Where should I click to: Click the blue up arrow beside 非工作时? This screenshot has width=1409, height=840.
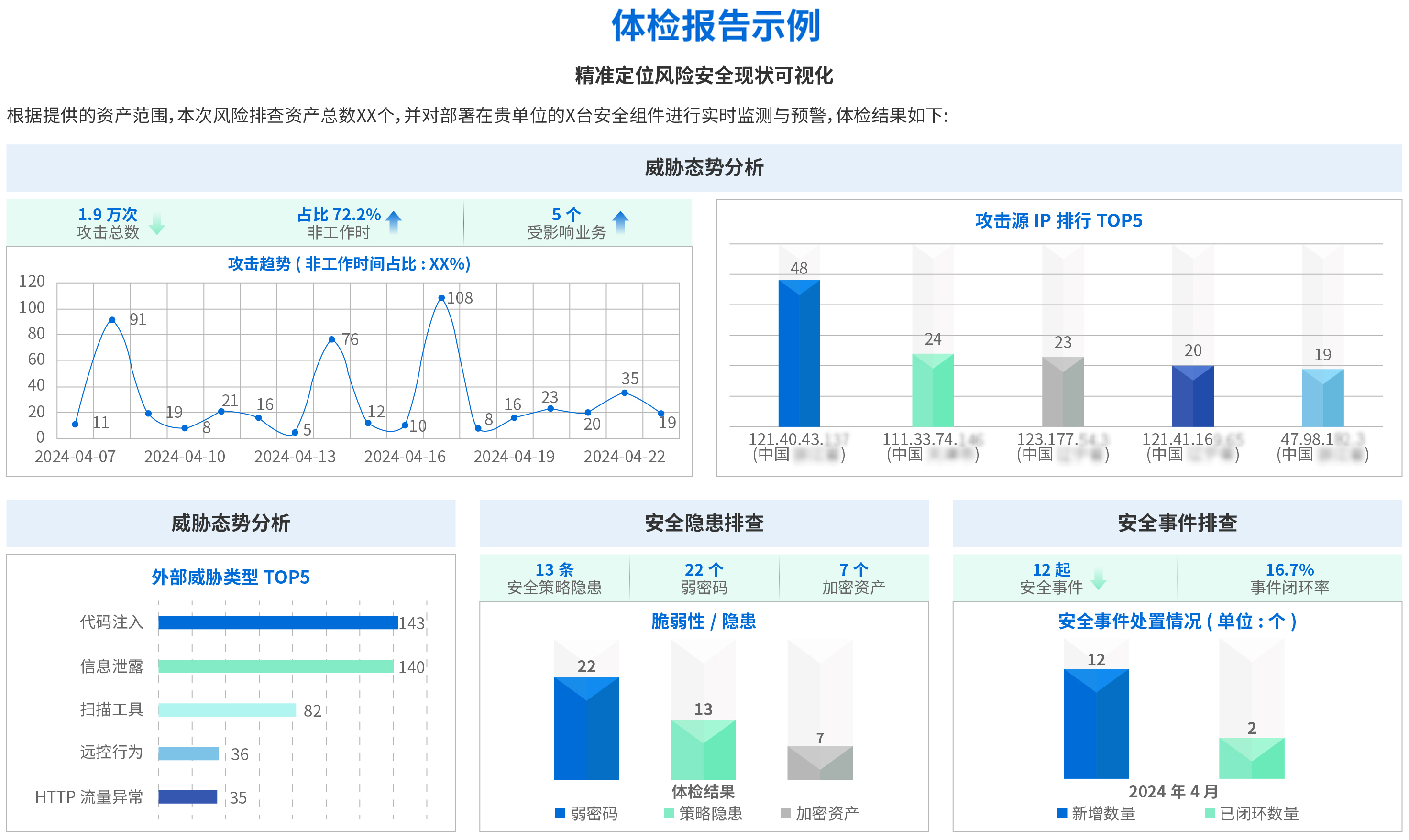click(394, 222)
